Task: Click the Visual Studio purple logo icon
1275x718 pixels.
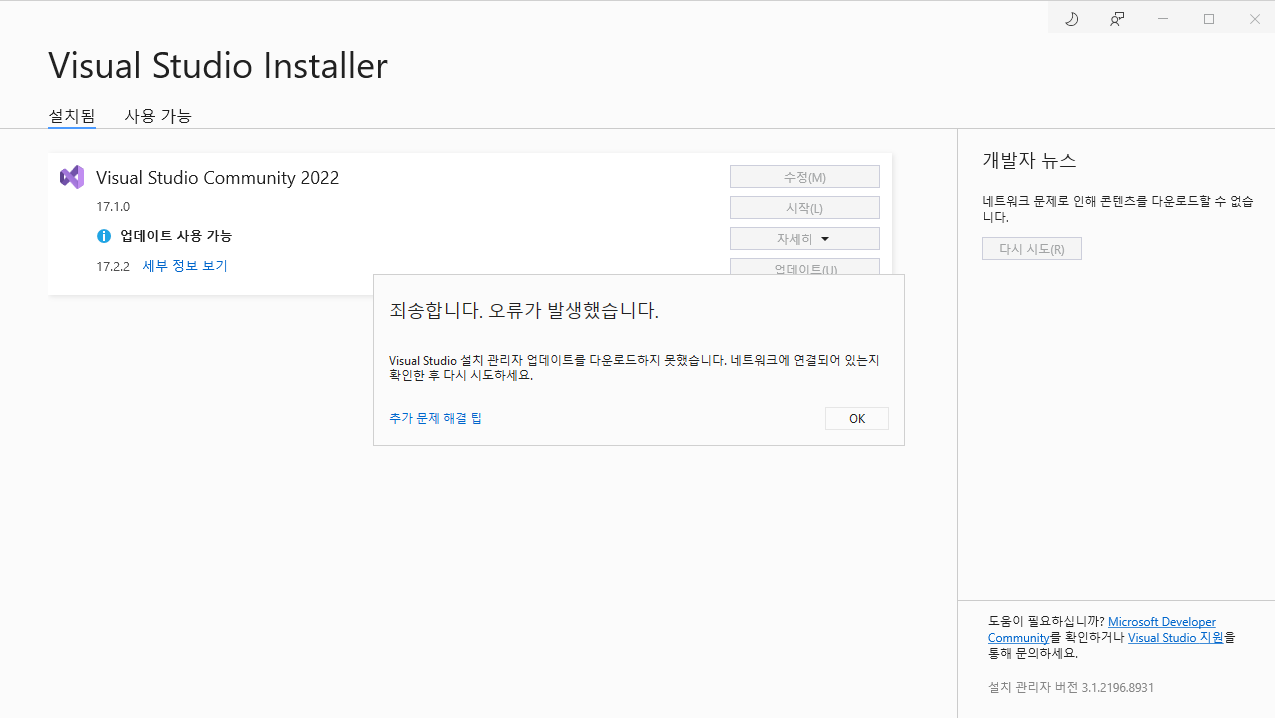Action: click(x=72, y=178)
